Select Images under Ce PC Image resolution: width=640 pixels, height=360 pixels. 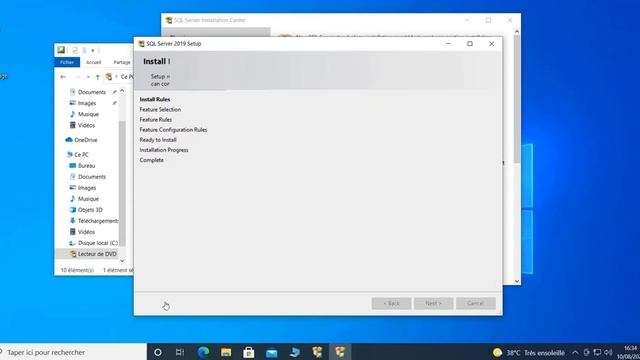(x=87, y=188)
